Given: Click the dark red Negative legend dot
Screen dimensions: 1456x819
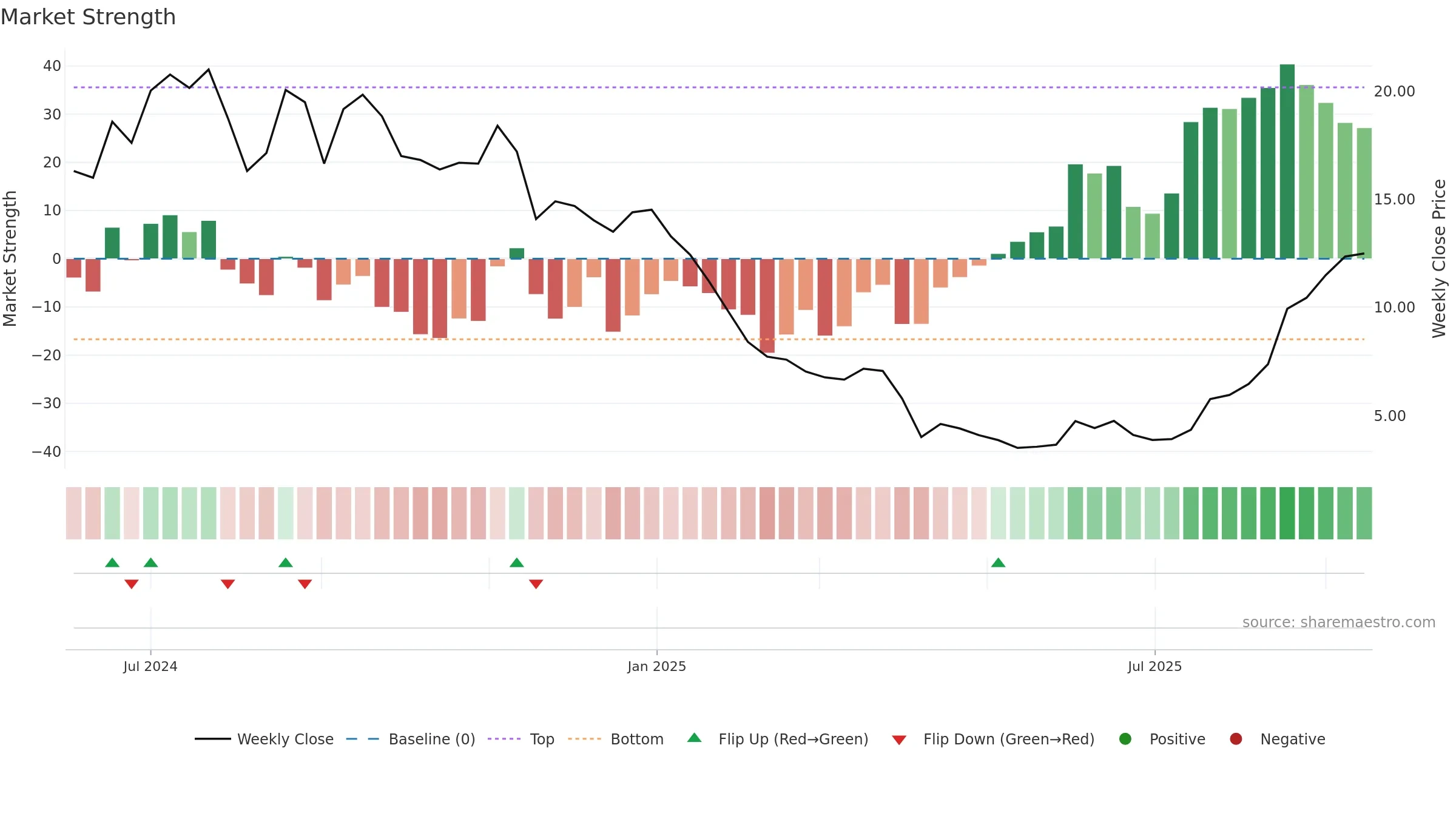Looking at the screenshot, I should pos(1236,739).
